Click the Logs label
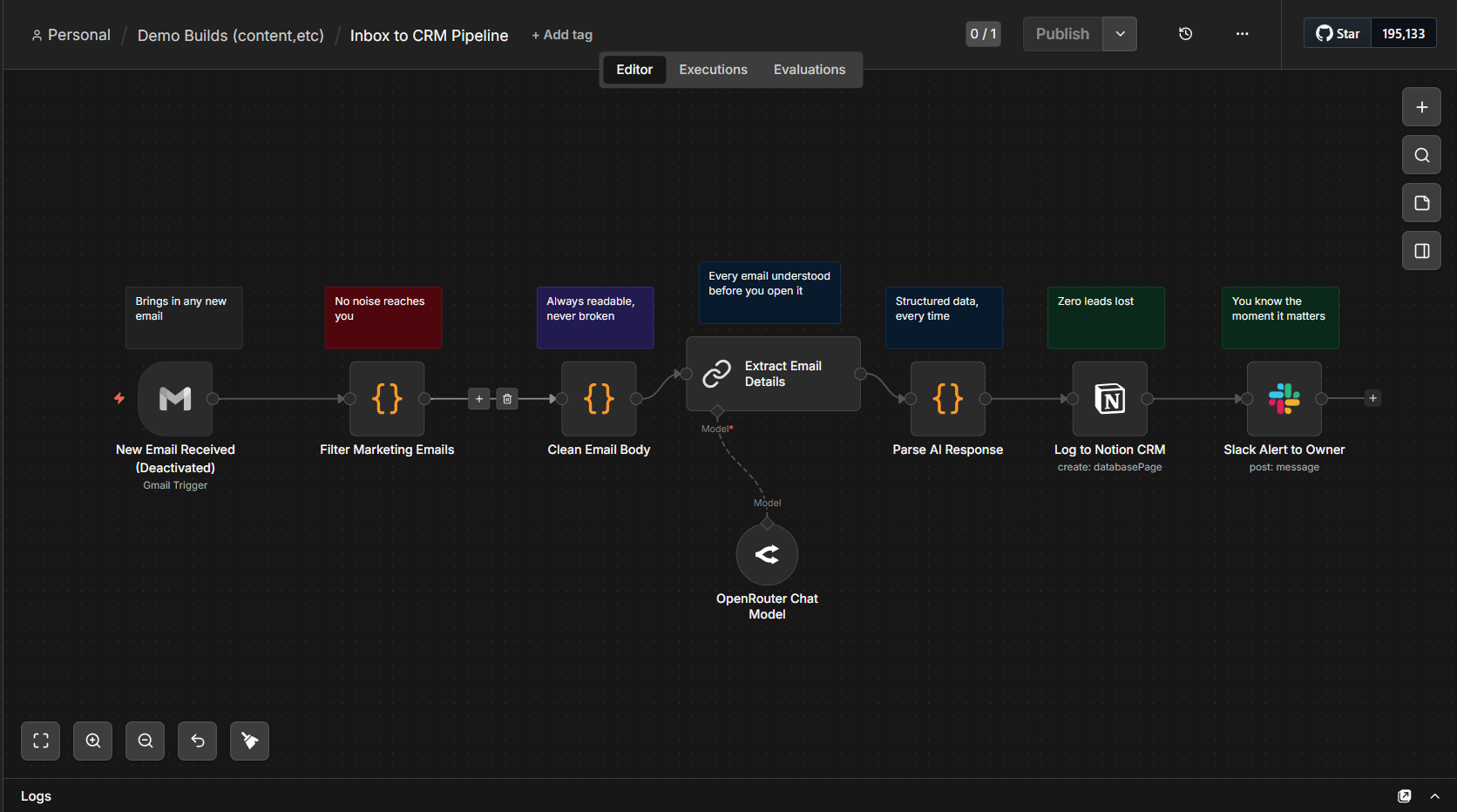 [x=36, y=796]
